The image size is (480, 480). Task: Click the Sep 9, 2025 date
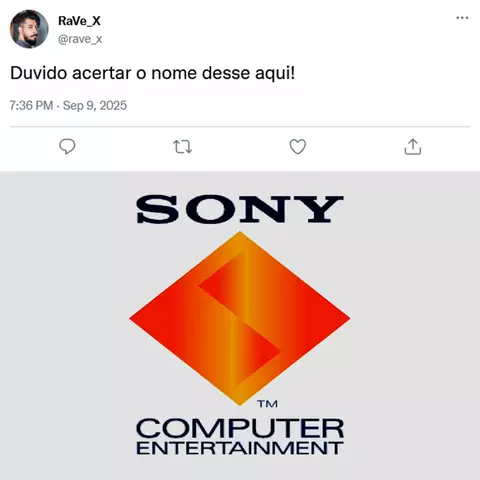pos(95,106)
